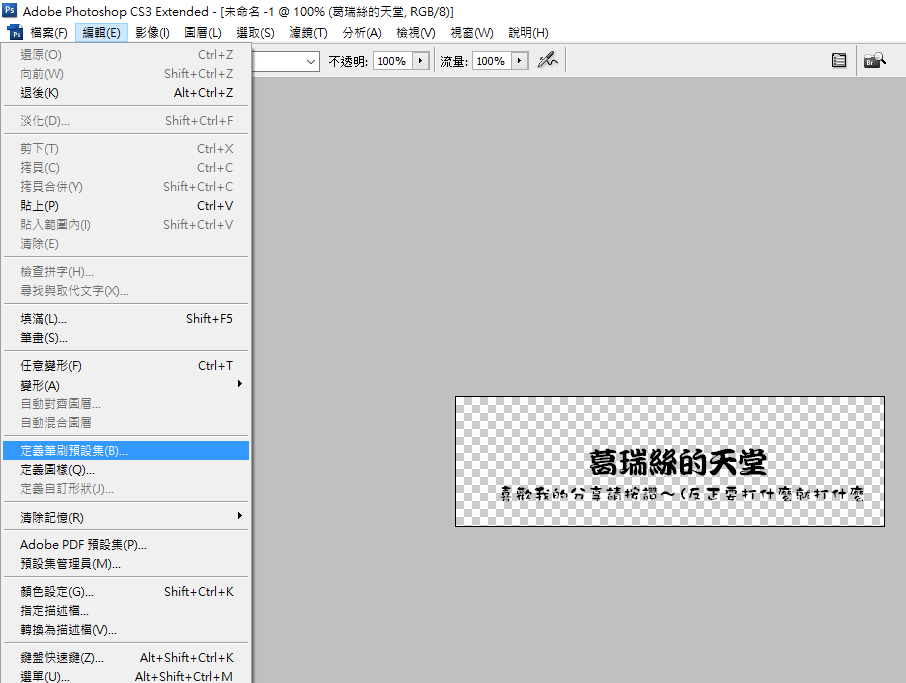Click the document icon beside the title text
This screenshot has width=906, height=683.
[x=16, y=32]
